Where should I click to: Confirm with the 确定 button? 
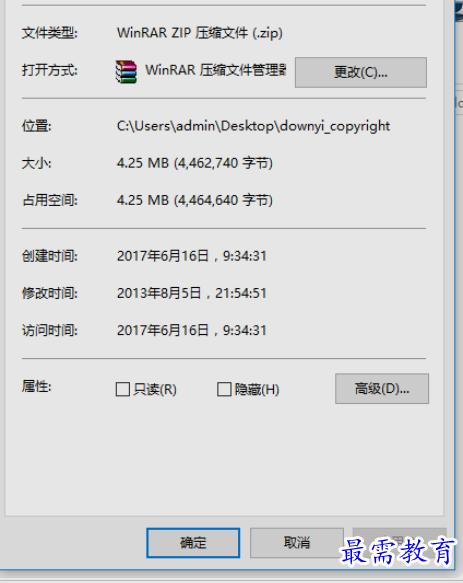click(x=193, y=543)
